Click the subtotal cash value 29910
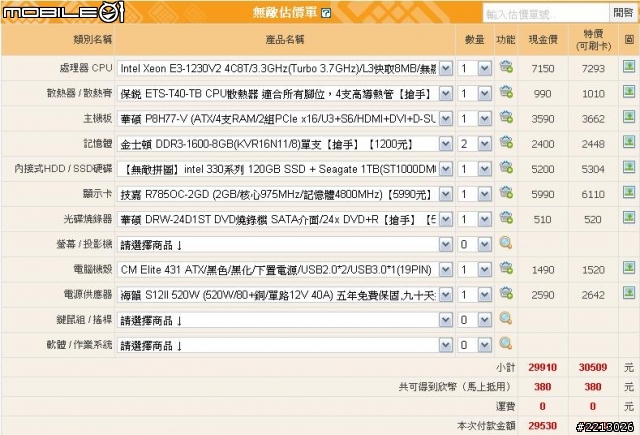The width and height of the screenshot is (640, 435). (542, 367)
